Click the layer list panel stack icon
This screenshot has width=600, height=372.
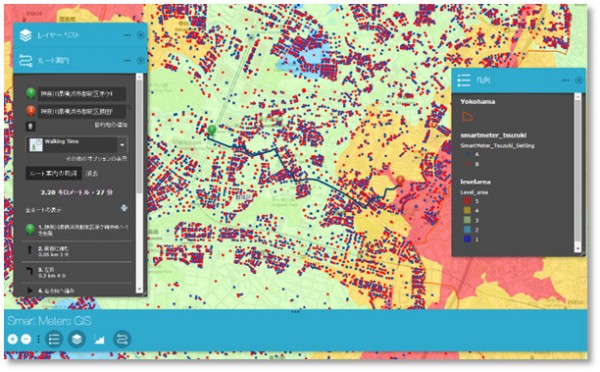[26, 36]
